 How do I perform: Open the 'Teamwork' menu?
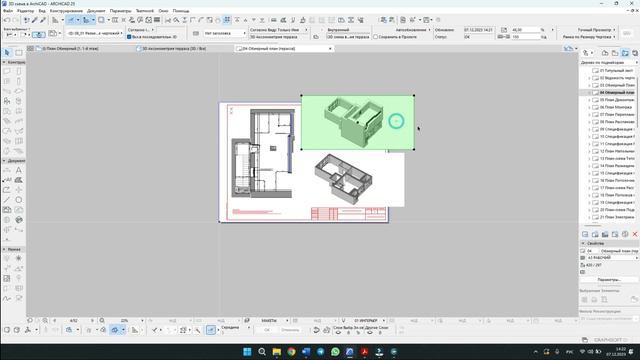tap(145, 11)
